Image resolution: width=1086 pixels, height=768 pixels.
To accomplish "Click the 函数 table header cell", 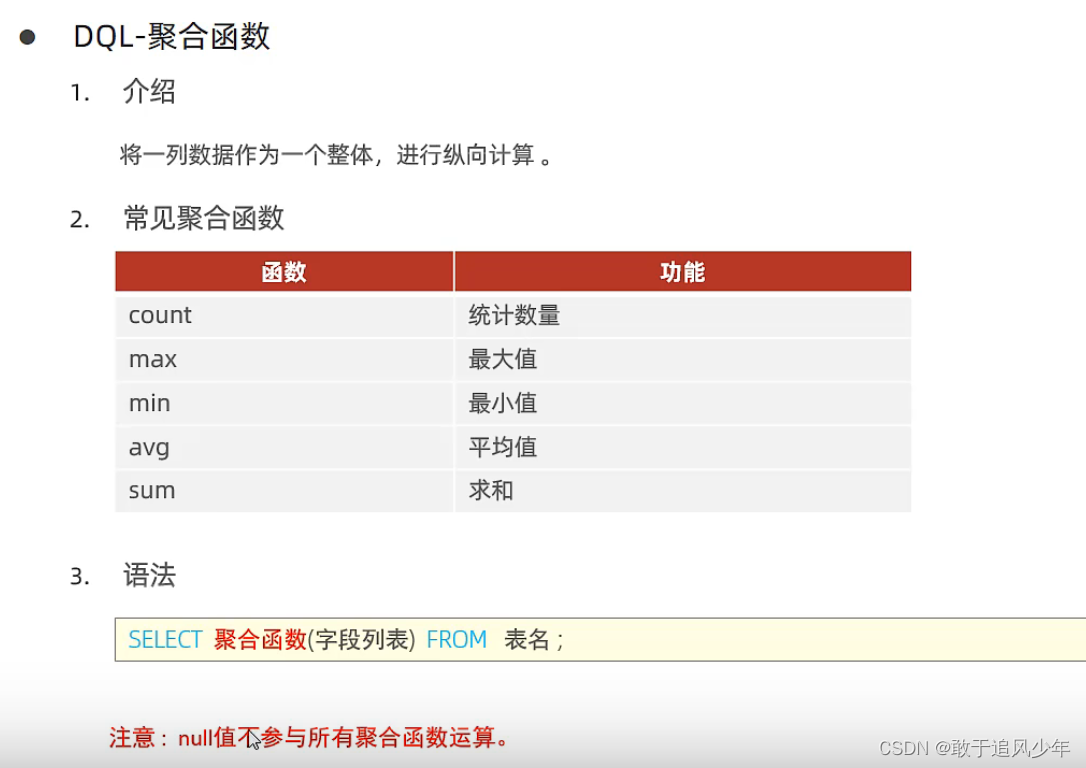I will coord(283,271).
